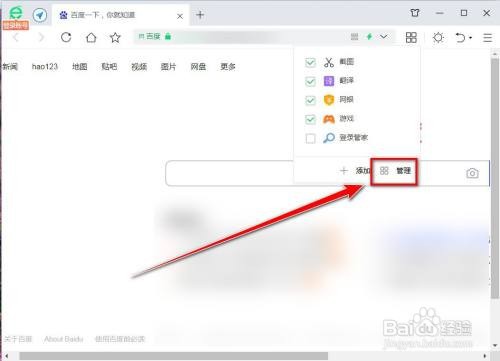Click the scroll-right arrow of horizontal scrollbar
The image size is (500, 361).
pos(485,356)
